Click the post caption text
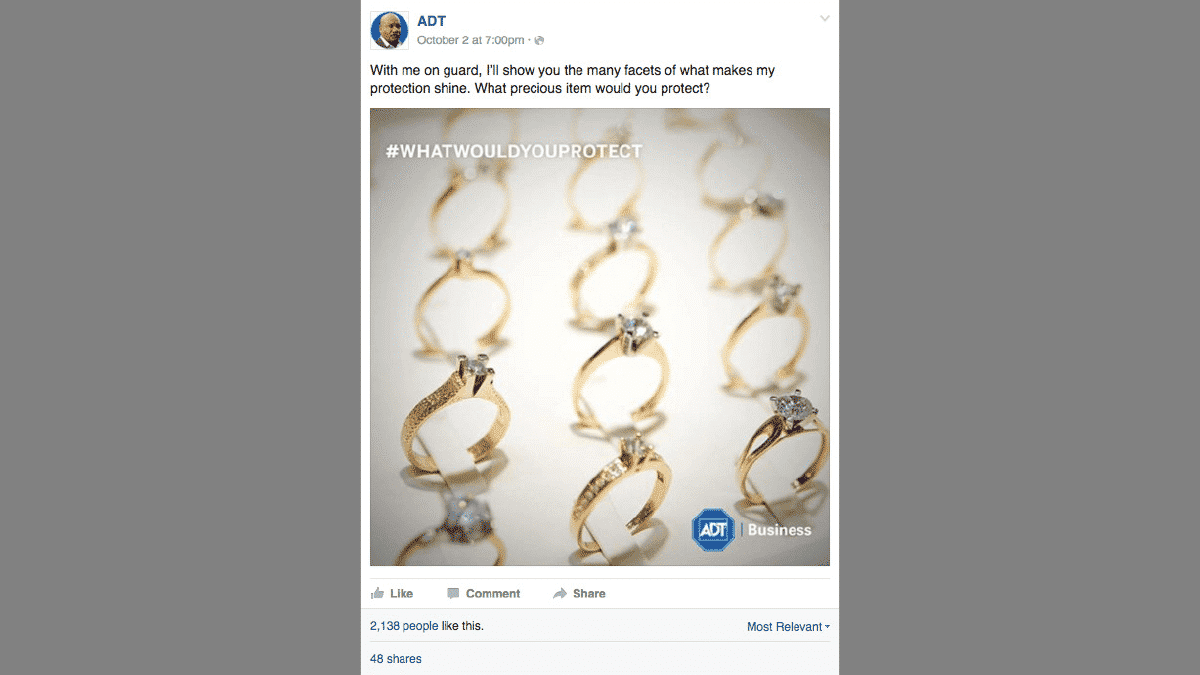This screenshot has width=1200, height=675. [572, 79]
